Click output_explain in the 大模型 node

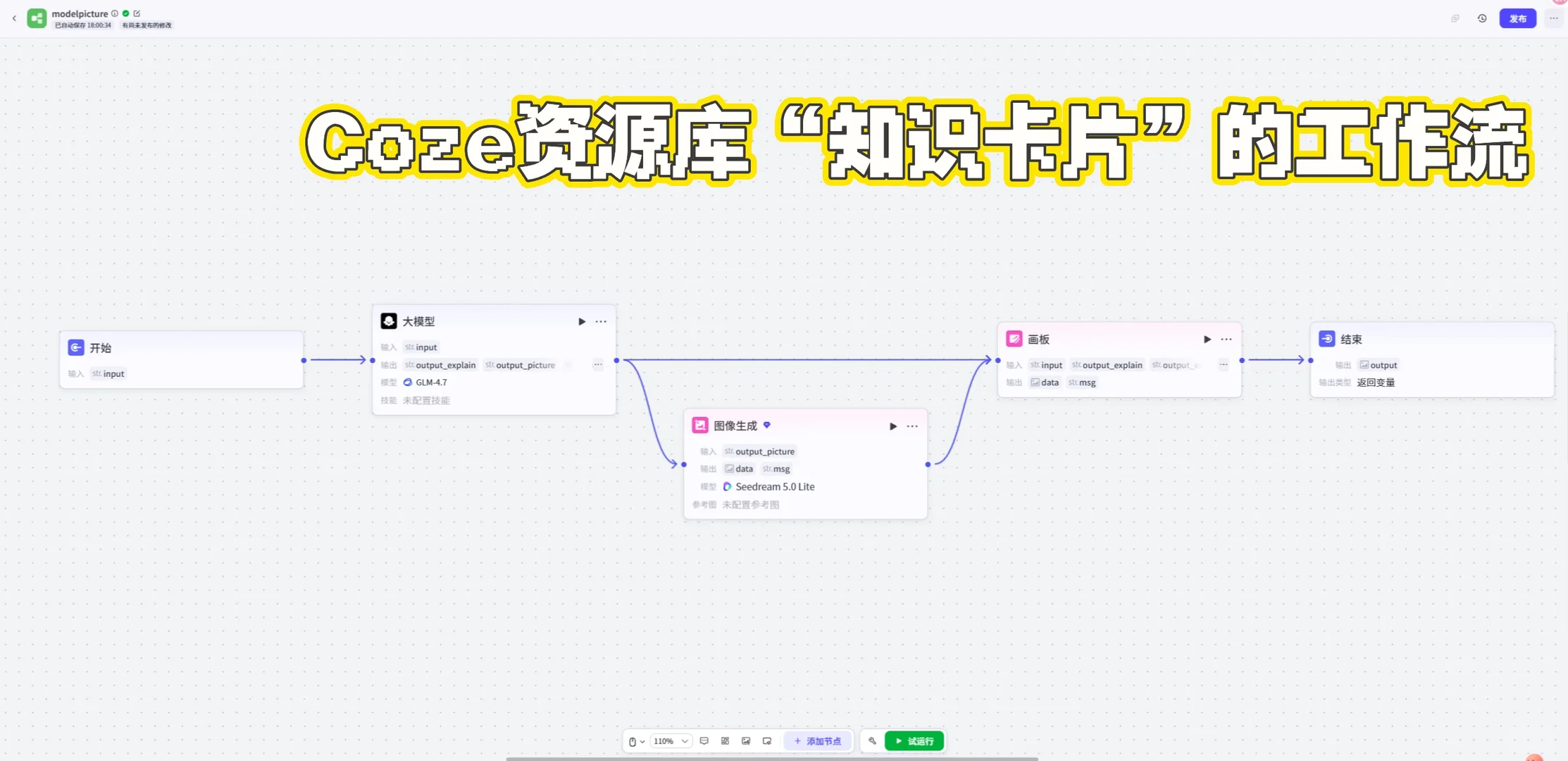click(x=440, y=365)
